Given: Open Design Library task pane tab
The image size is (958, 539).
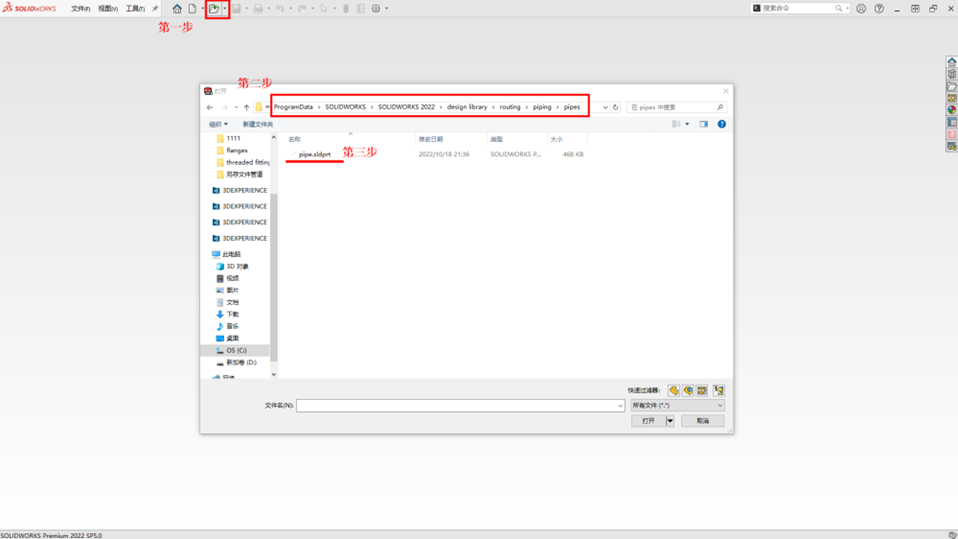Looking at the screenshot, I should (x=952, y=74).
